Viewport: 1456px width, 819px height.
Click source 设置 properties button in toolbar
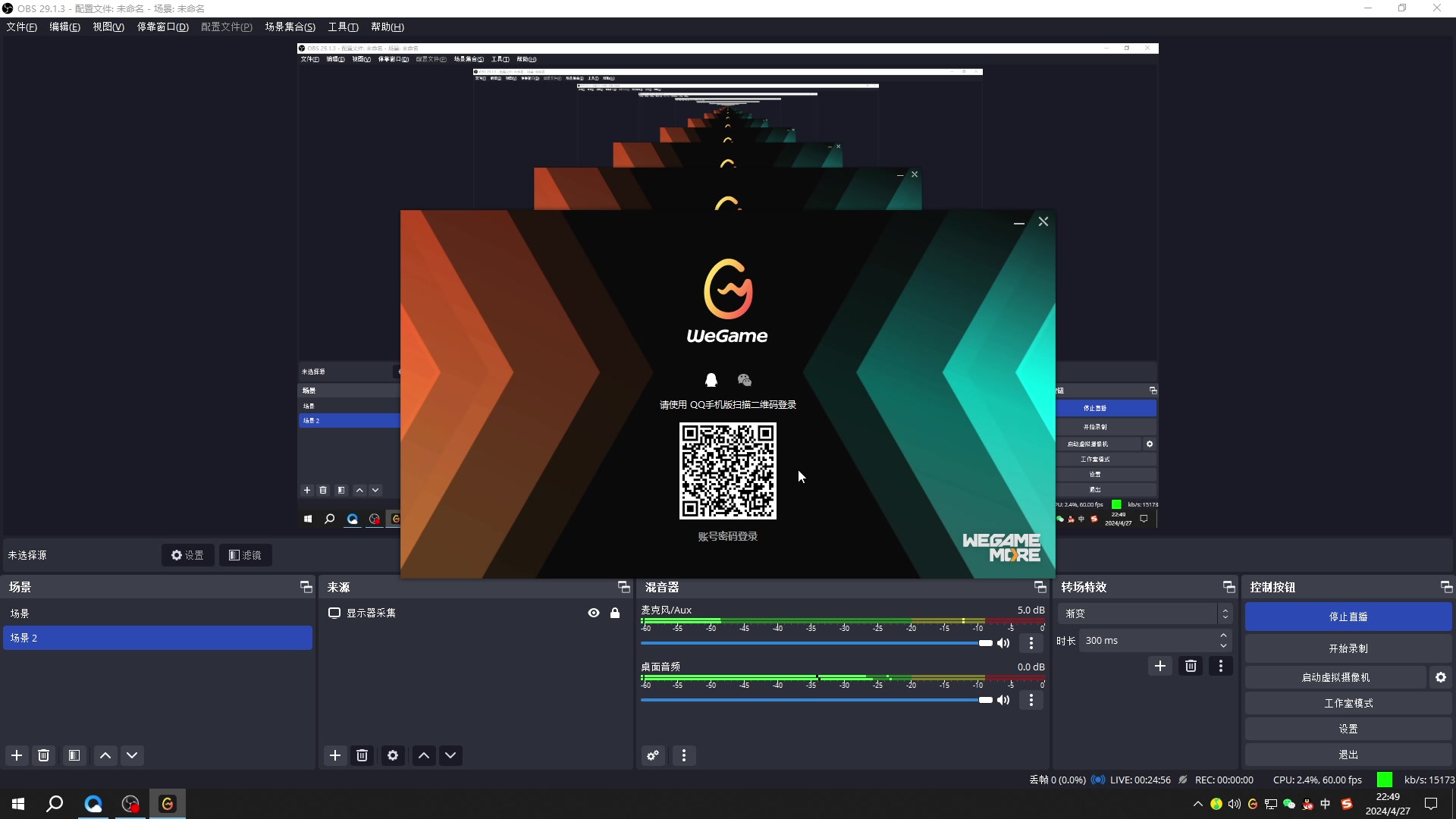point(187,555)
